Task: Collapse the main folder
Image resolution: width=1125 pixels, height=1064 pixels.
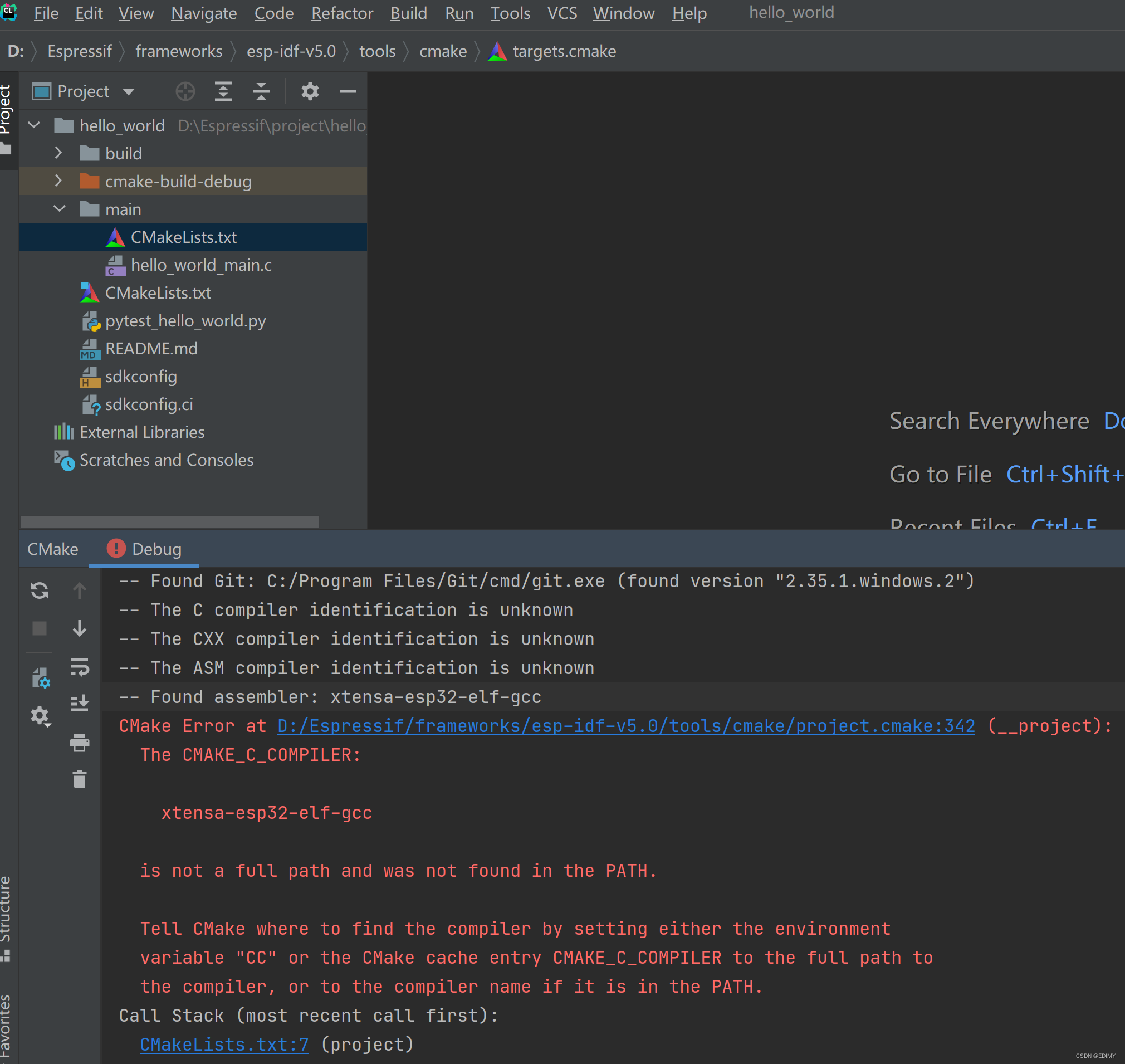Action: coord(59,209)
